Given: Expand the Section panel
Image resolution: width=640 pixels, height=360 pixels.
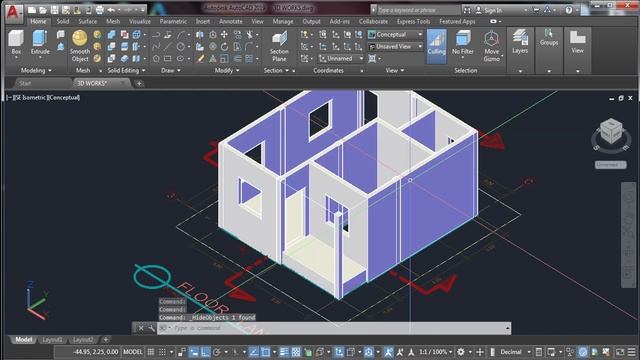Looking at the screenshot, I should point(277,71).
